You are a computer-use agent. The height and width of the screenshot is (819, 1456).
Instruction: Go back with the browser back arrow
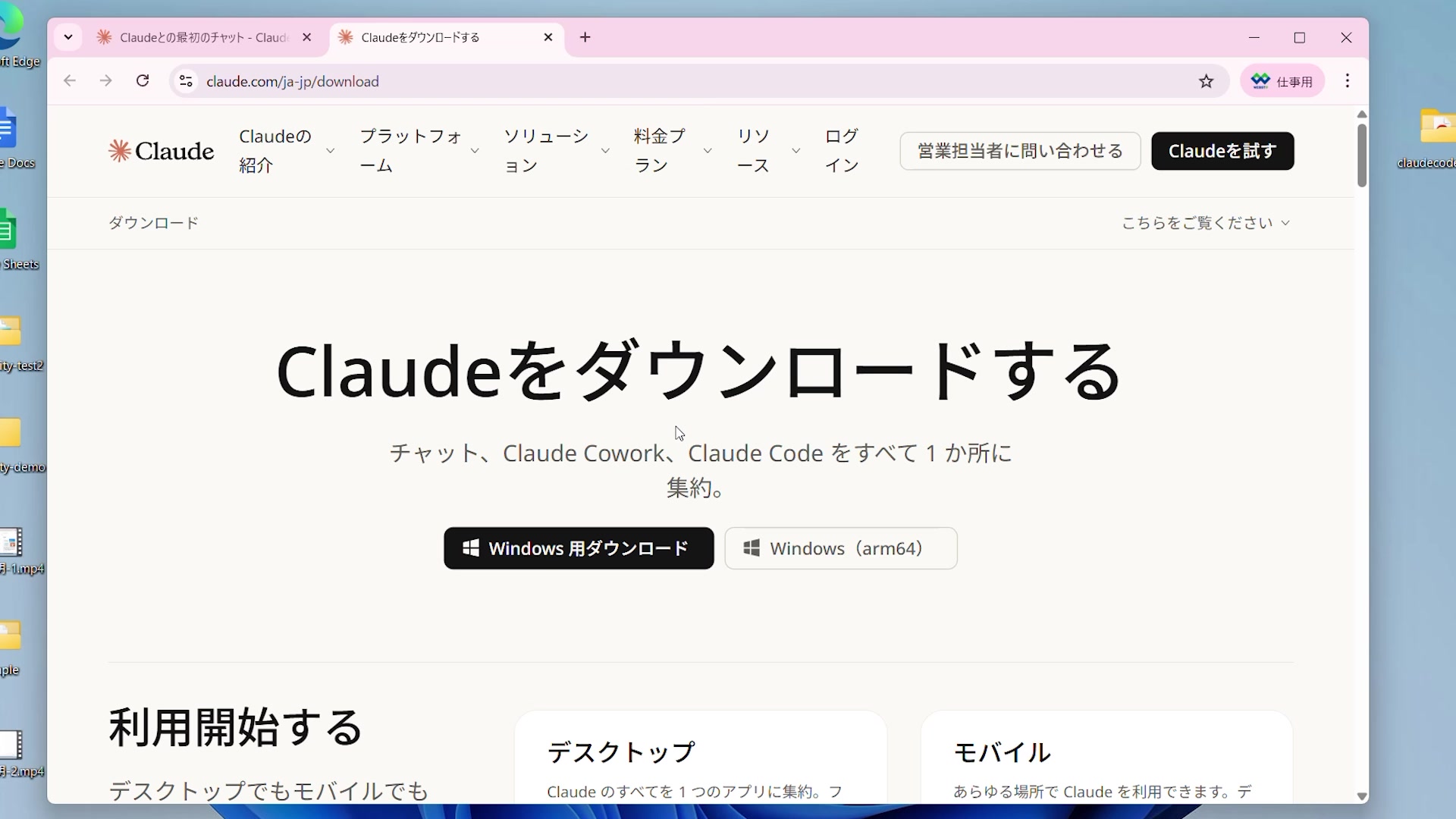pyautogui.click(x=70, y=81)
